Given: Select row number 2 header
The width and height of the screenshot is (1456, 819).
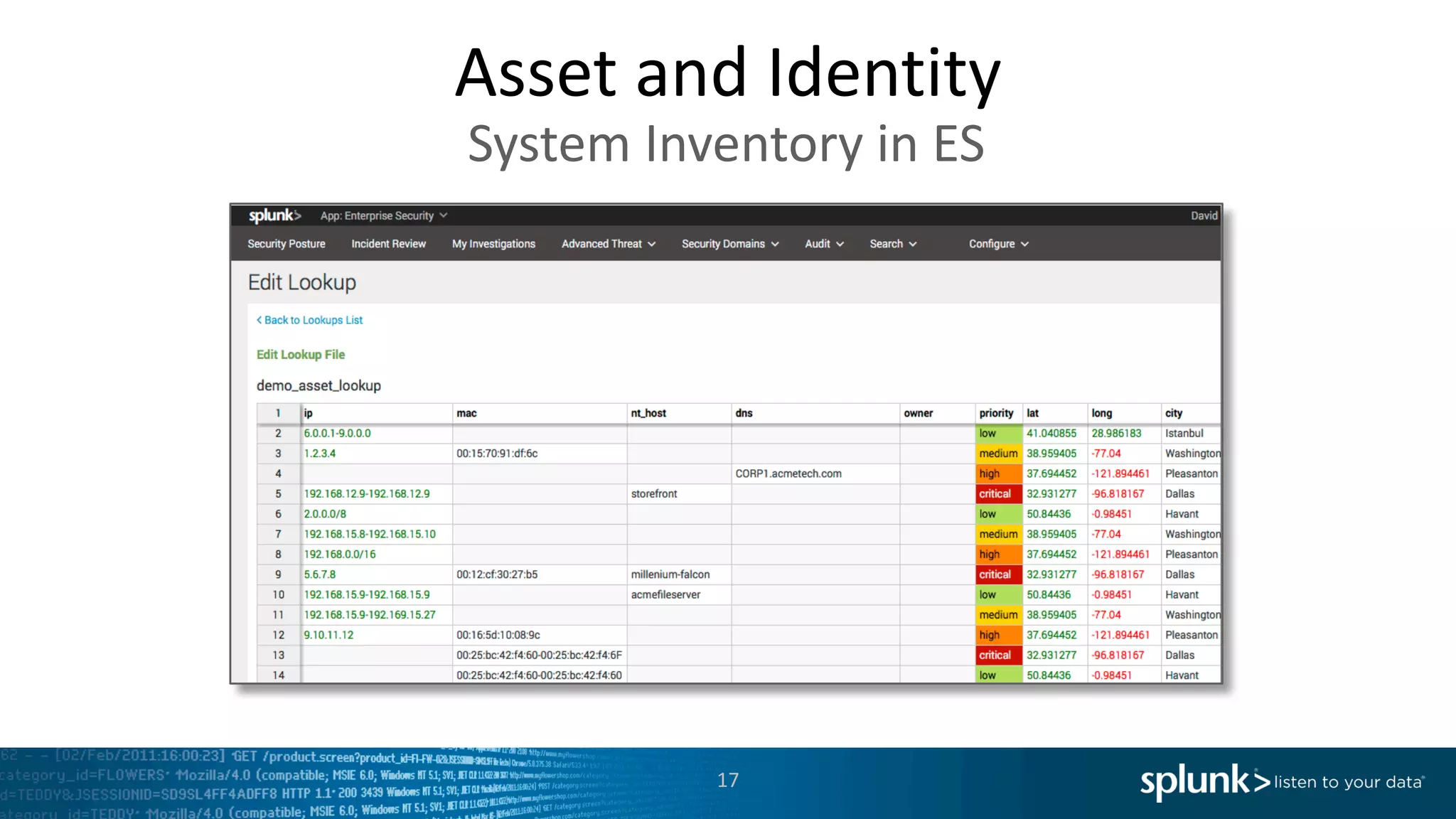Looking at the screenshot, I should (278, 434).
